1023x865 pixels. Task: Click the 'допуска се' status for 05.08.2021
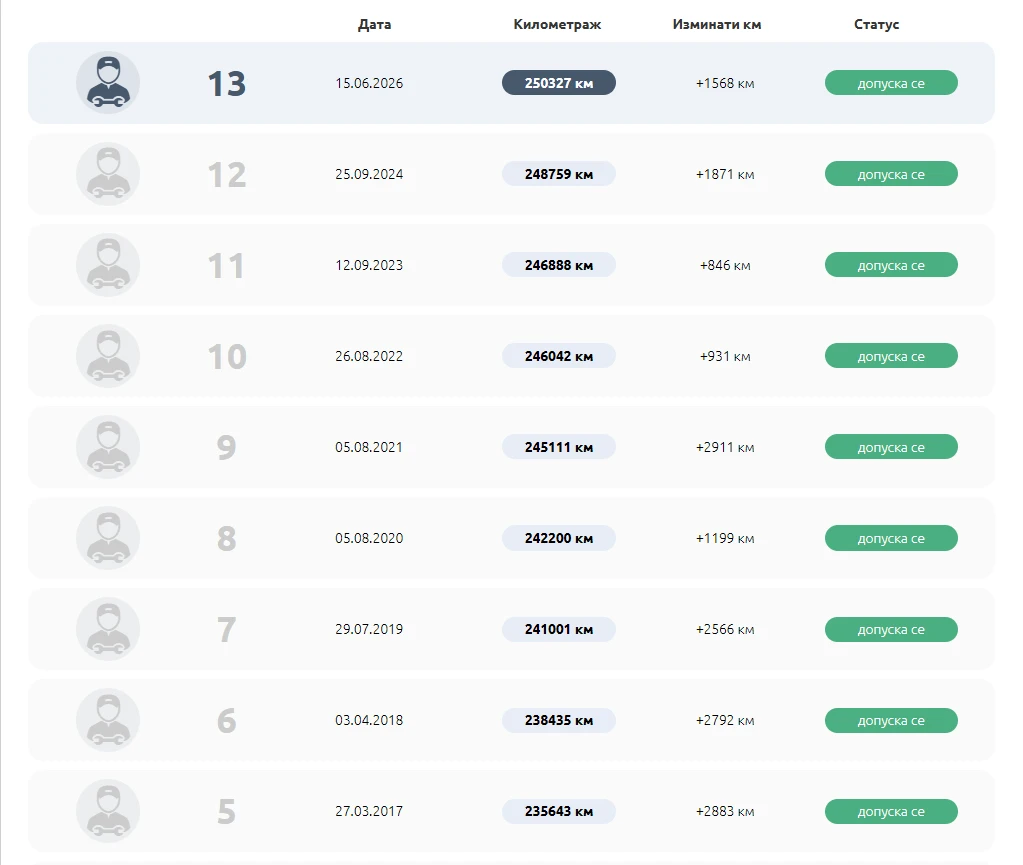tap(891, 447)
